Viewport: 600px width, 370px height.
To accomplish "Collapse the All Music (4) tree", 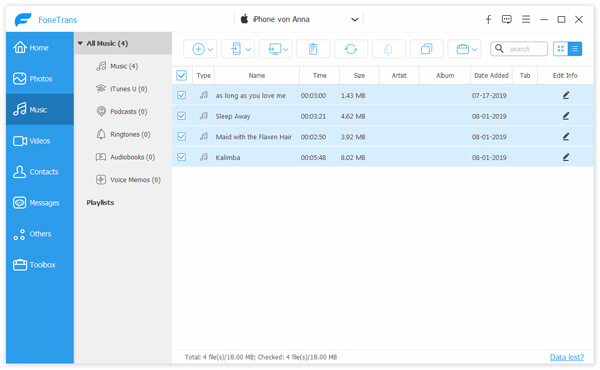I will coord(80,43).
